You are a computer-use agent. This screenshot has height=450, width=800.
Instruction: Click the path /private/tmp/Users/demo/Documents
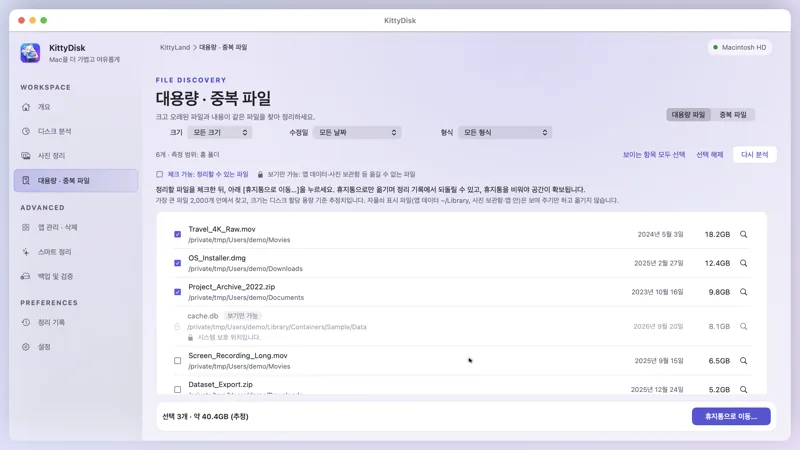pos(246,297)
